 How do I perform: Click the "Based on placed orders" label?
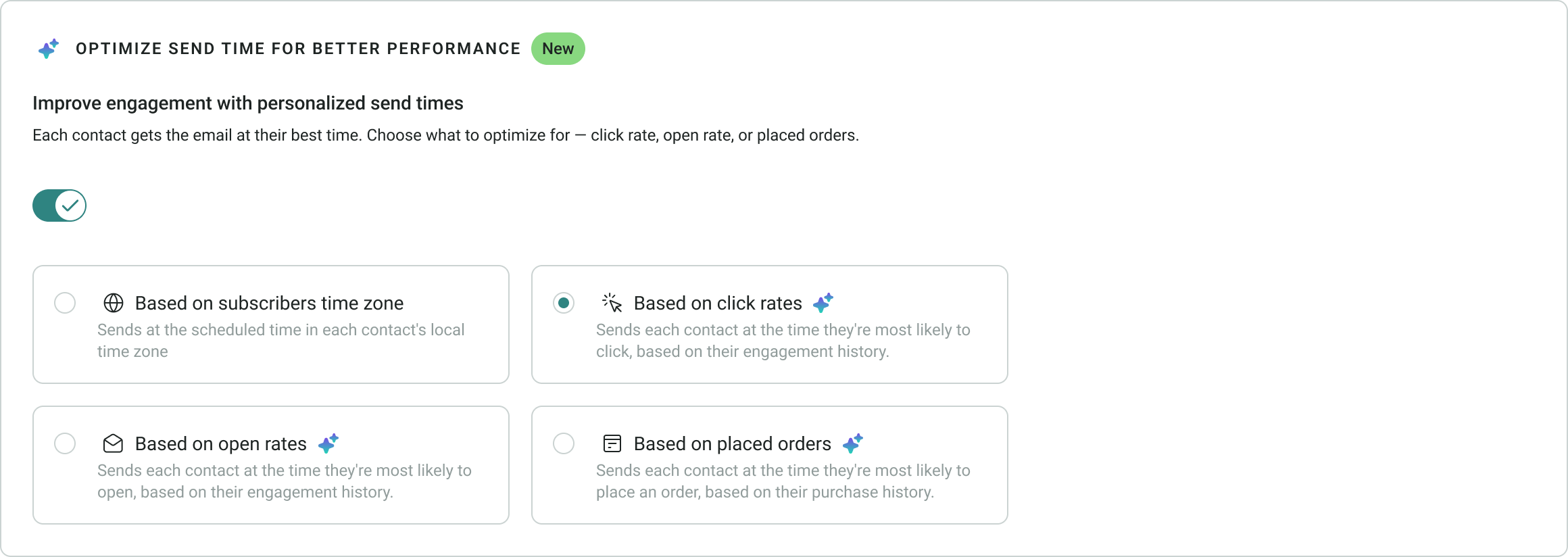tap(733, 443)
